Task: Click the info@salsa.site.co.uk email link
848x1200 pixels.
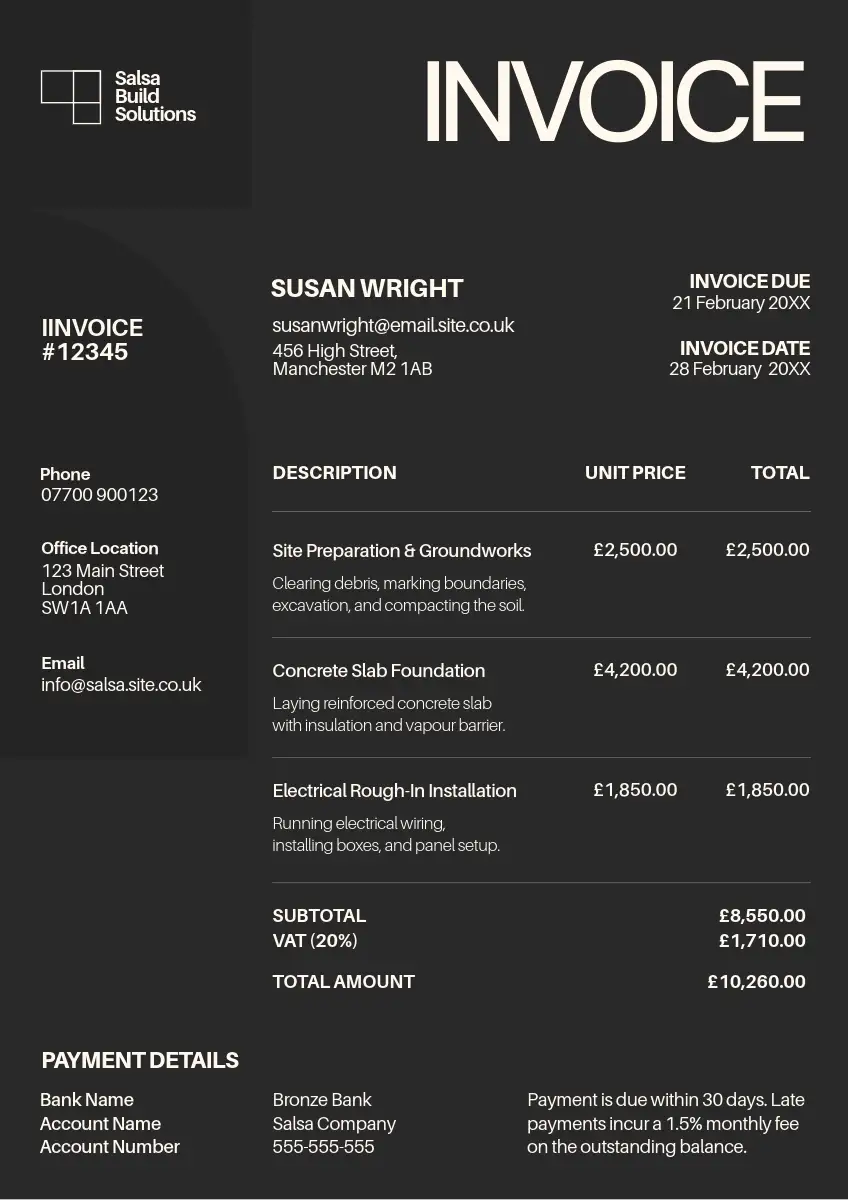Action: point(121,685)
